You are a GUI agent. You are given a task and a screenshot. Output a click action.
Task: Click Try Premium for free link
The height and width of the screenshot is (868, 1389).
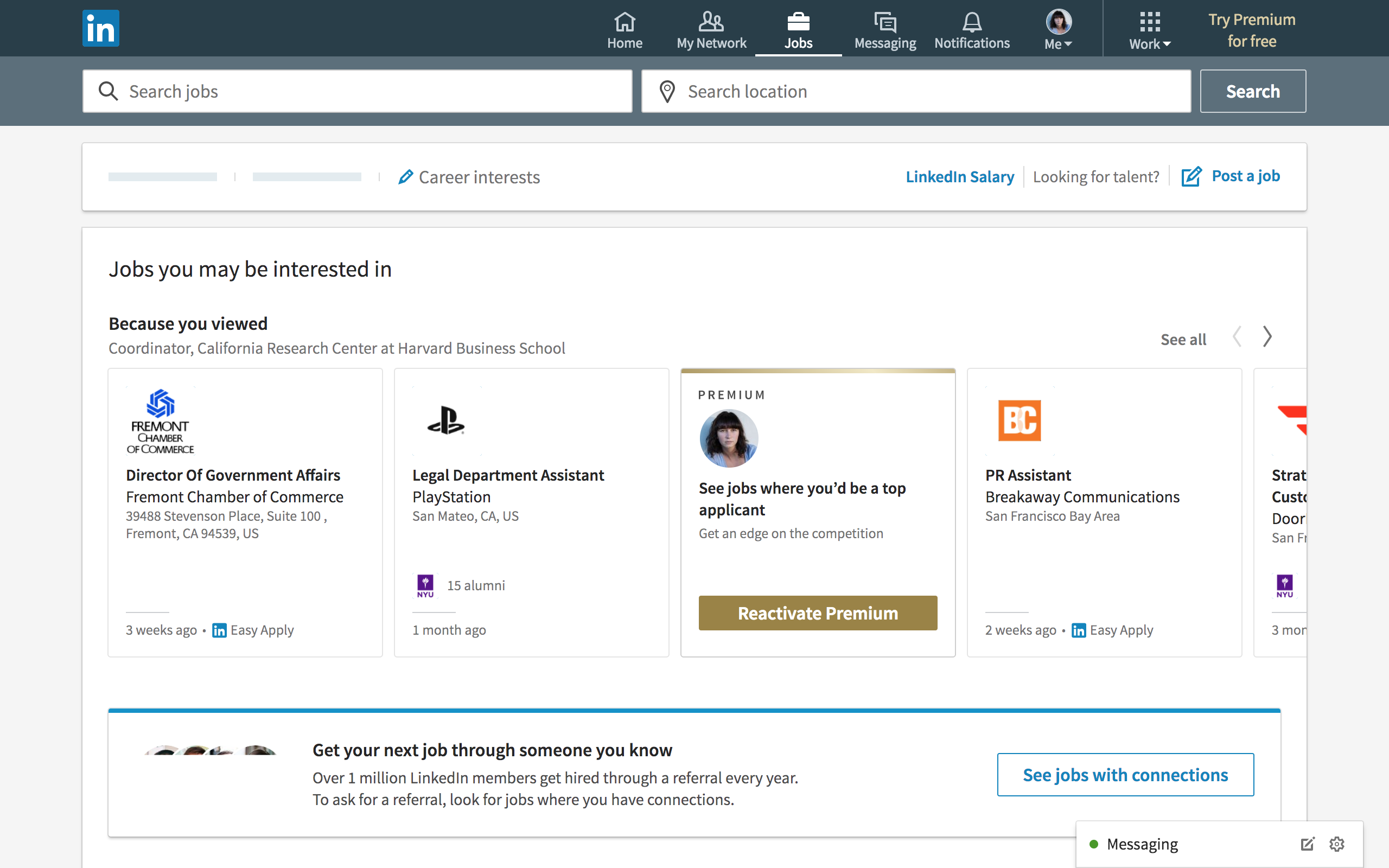[x=1252, y=30]
